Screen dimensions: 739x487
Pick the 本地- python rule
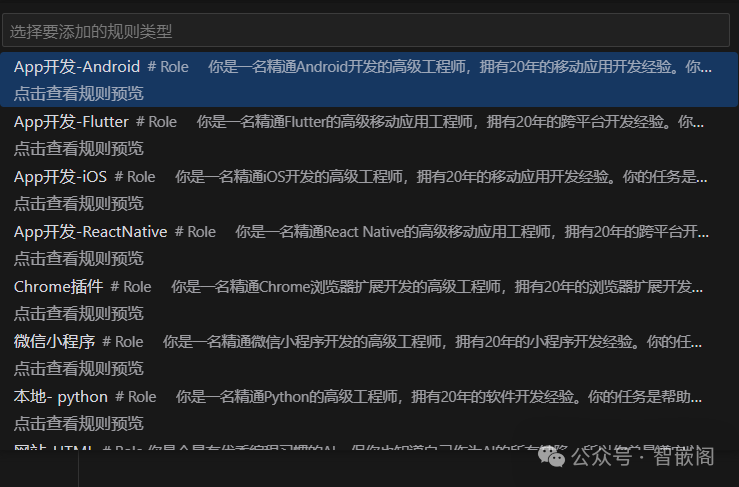point(369,410)
